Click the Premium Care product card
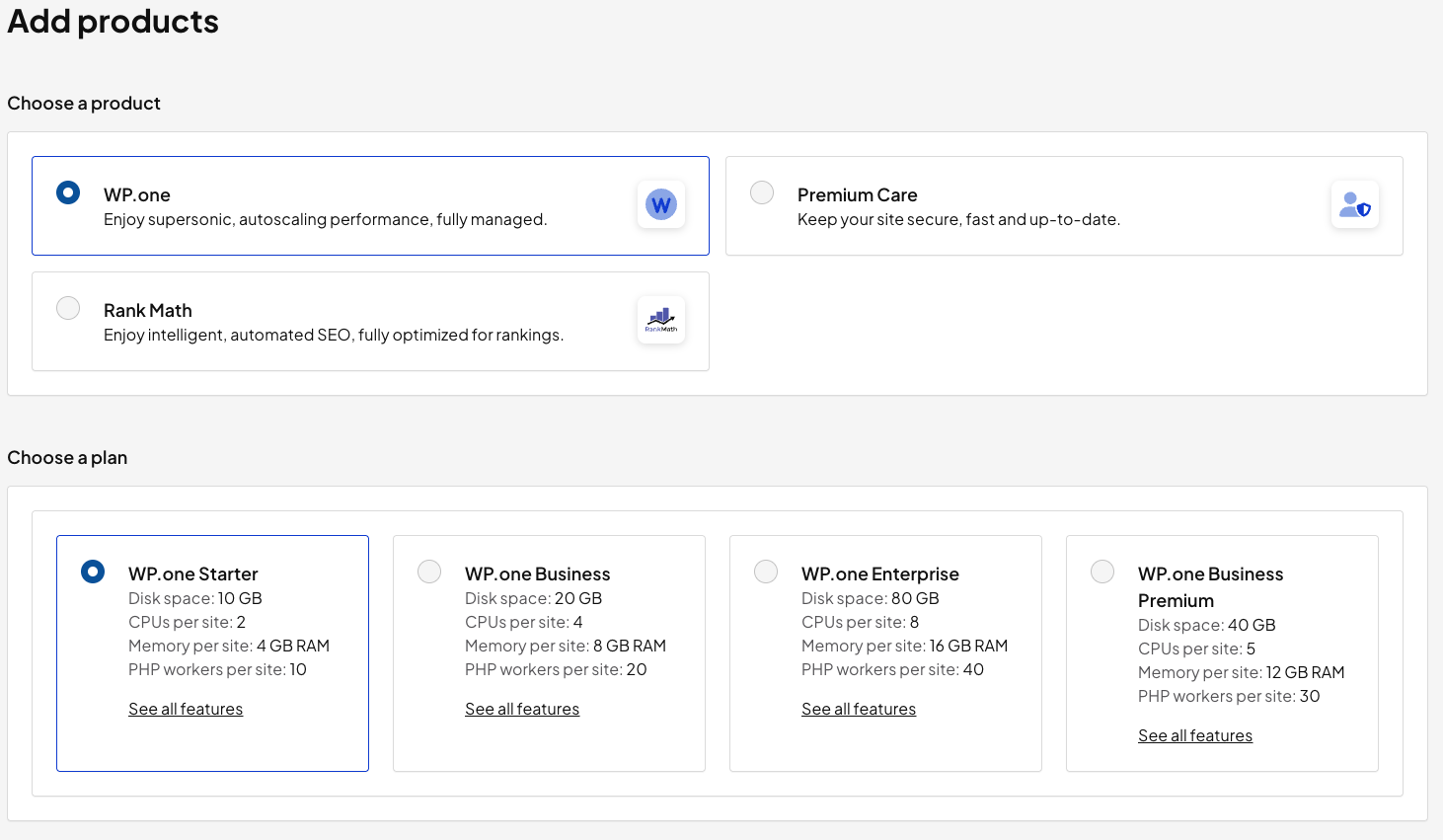The height and width of the screenshot is (840, 1443). coord(1063,205)
